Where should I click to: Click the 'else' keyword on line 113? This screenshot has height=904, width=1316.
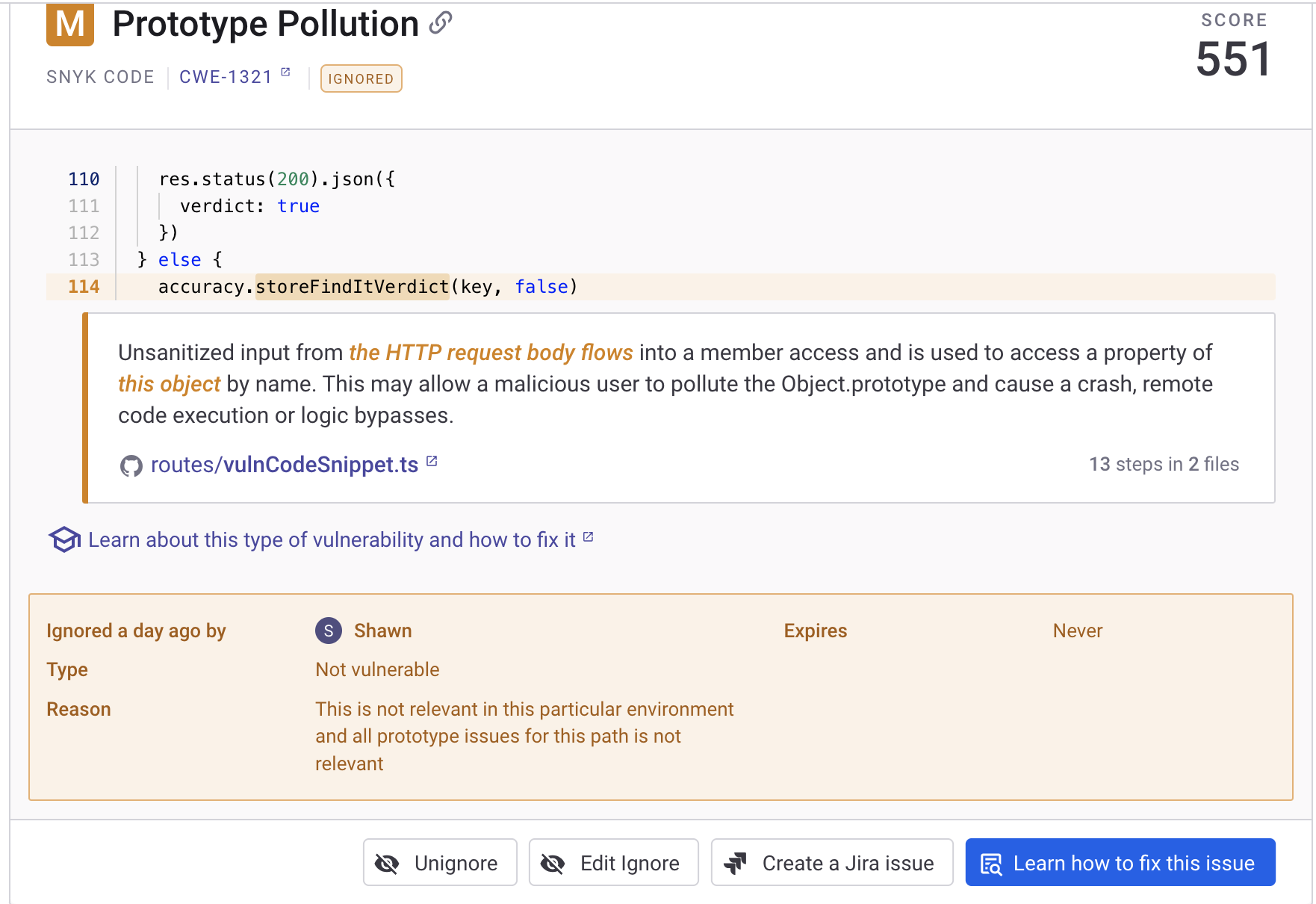coord(179,260)
